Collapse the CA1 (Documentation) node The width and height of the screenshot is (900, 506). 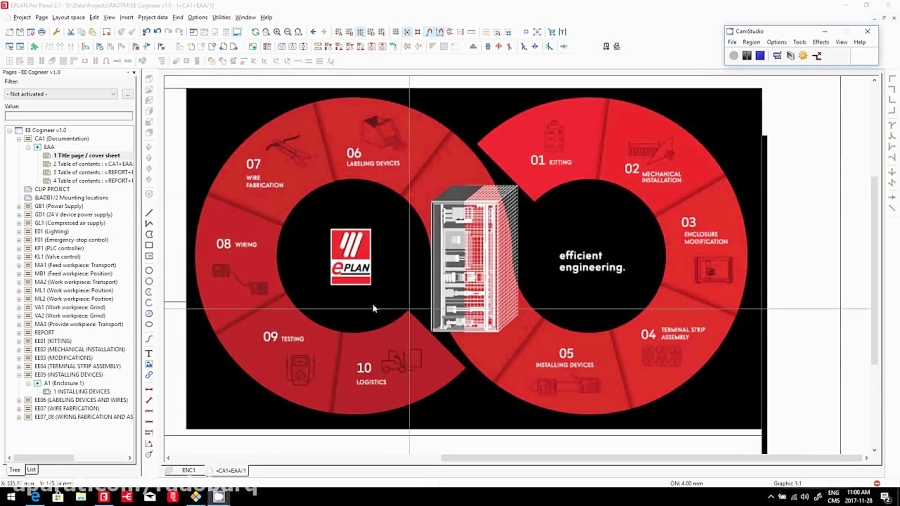click(19, 139)
